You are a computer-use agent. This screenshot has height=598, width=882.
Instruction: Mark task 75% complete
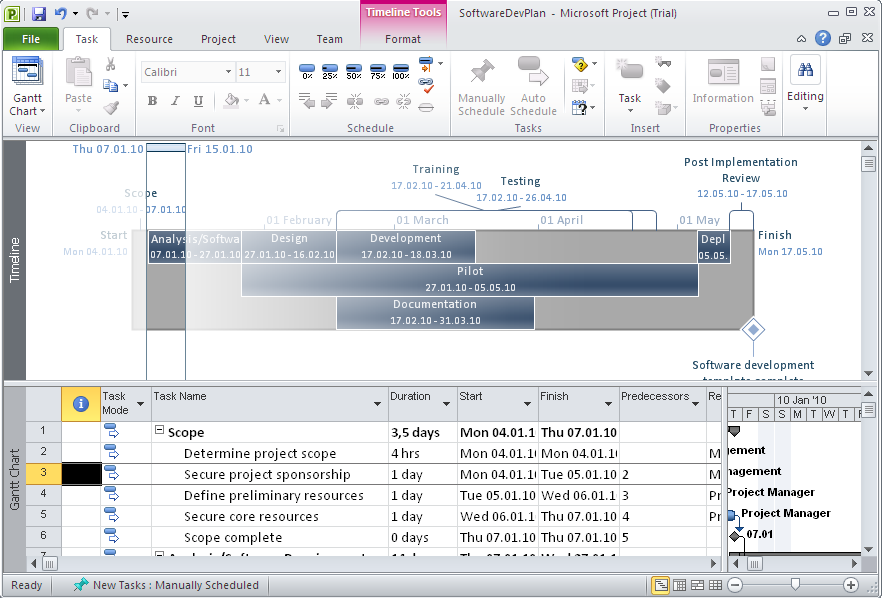[x=377, y=71]
